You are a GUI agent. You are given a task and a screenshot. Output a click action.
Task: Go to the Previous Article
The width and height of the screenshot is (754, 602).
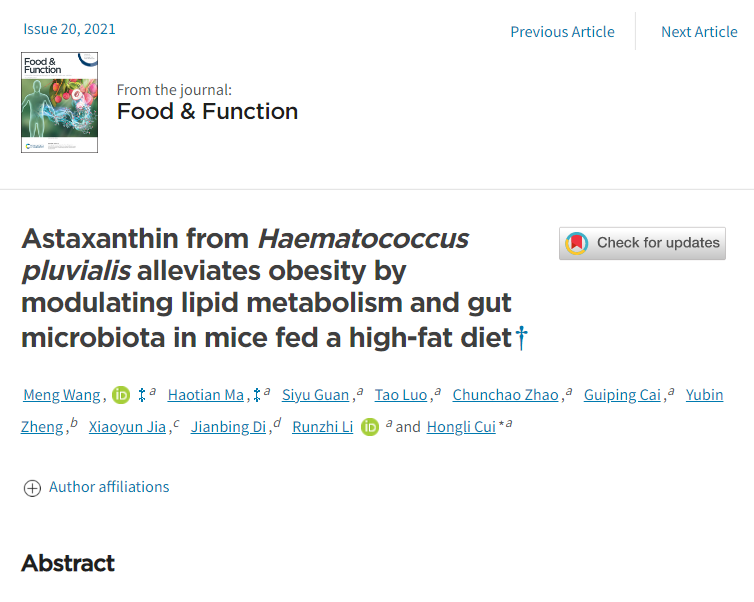562,31
